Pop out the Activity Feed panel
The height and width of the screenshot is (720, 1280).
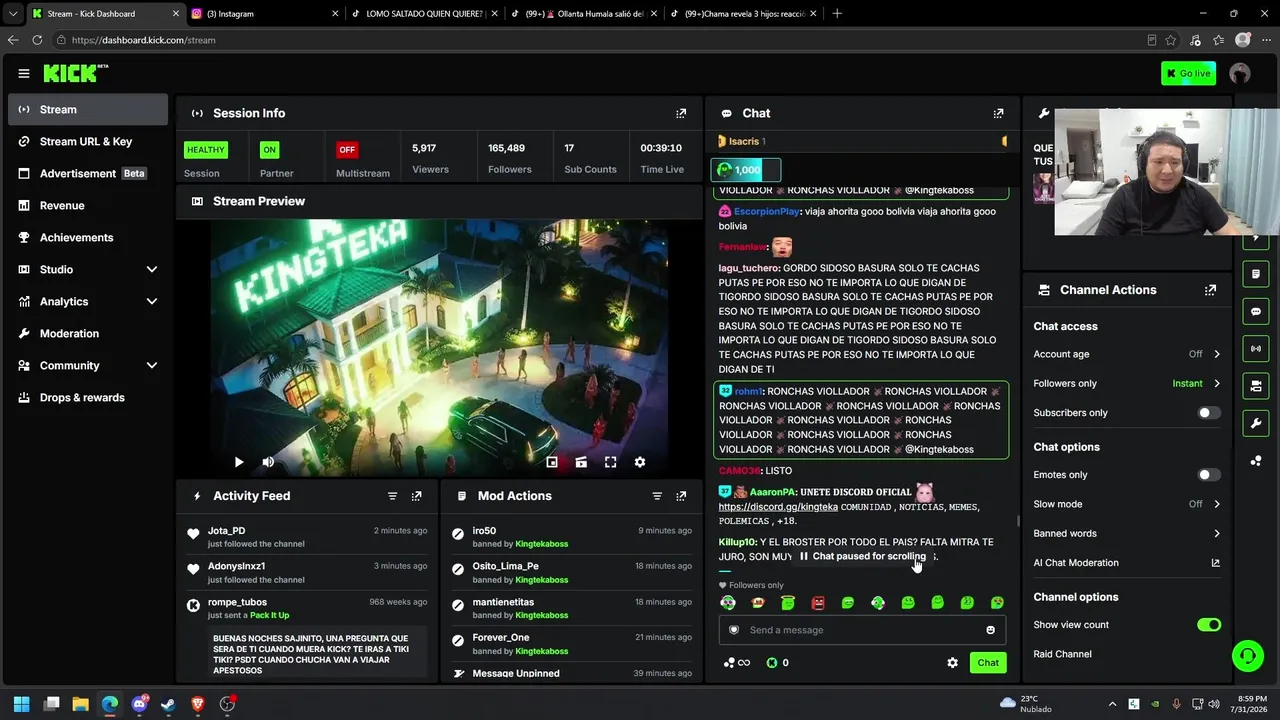[417, 496]
